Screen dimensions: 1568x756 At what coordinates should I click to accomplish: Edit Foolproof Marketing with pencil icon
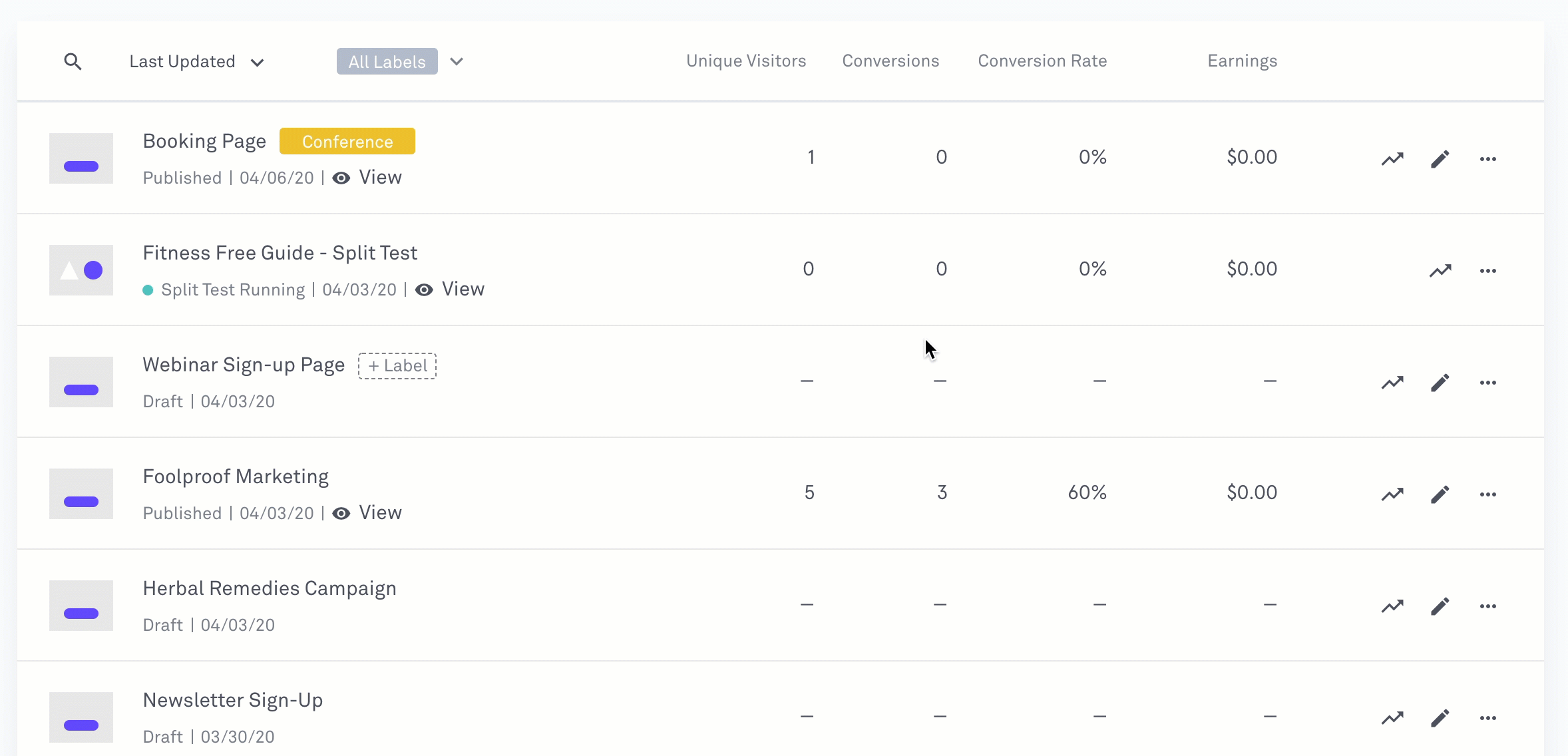(1440, 494)
